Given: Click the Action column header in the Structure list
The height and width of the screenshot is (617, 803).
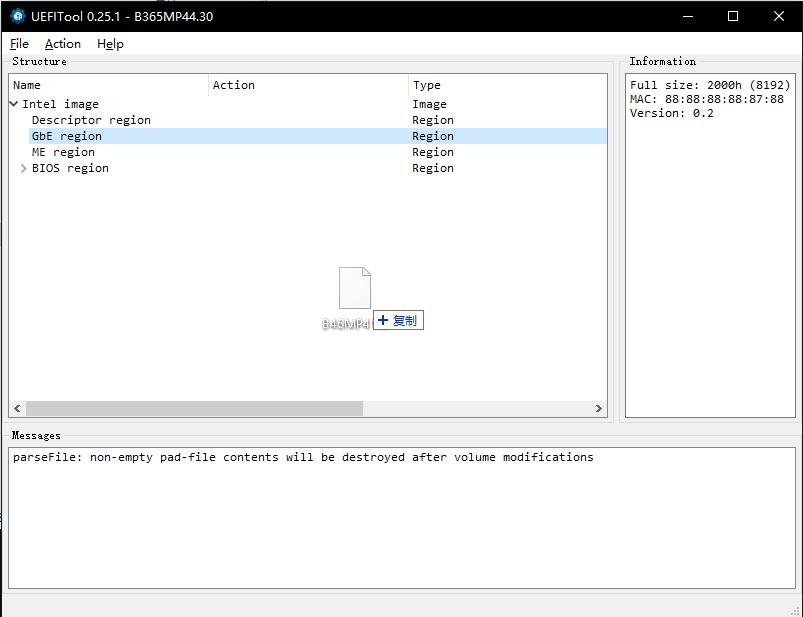Looking at the screenshot, I should click(x=233, y=85).
